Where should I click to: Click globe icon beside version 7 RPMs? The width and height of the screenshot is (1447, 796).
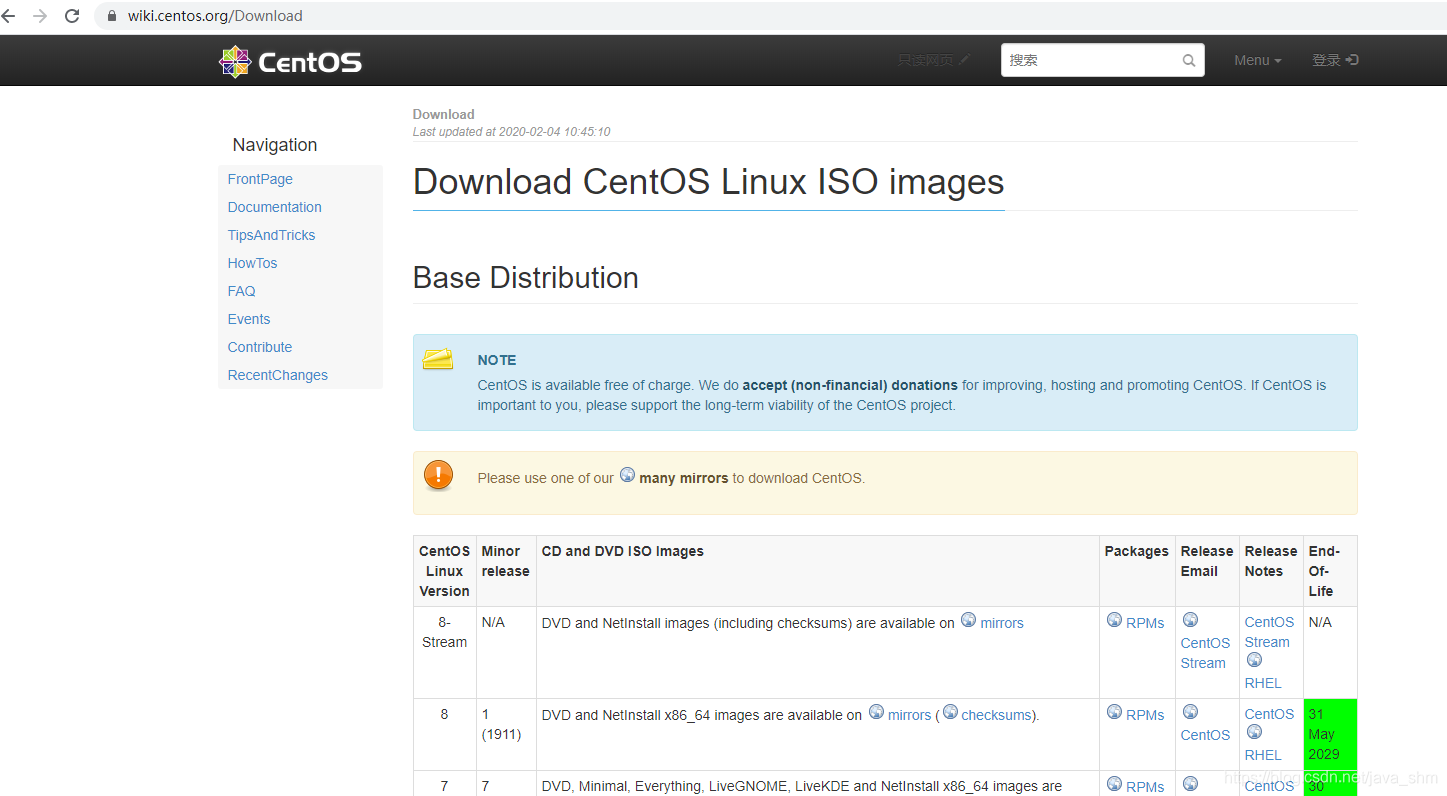[x=1114, y=784]
